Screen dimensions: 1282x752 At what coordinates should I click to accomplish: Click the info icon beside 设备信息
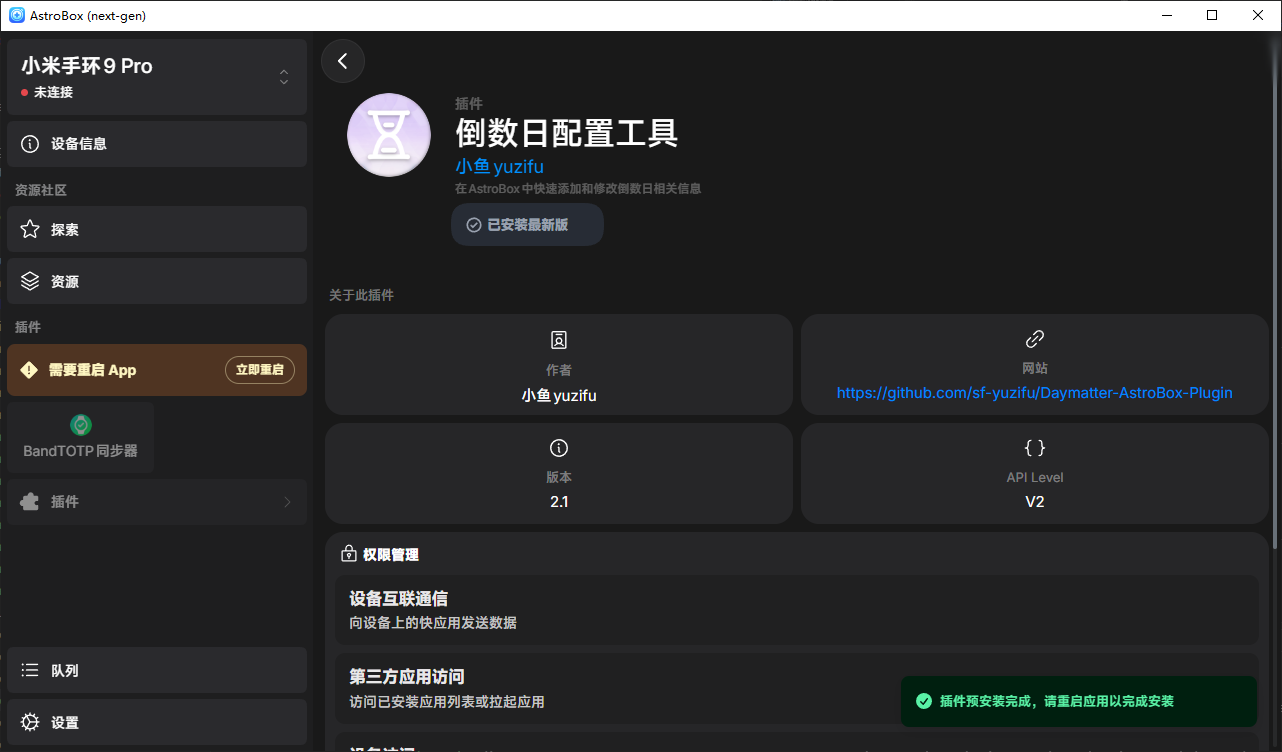click(30, 144)
